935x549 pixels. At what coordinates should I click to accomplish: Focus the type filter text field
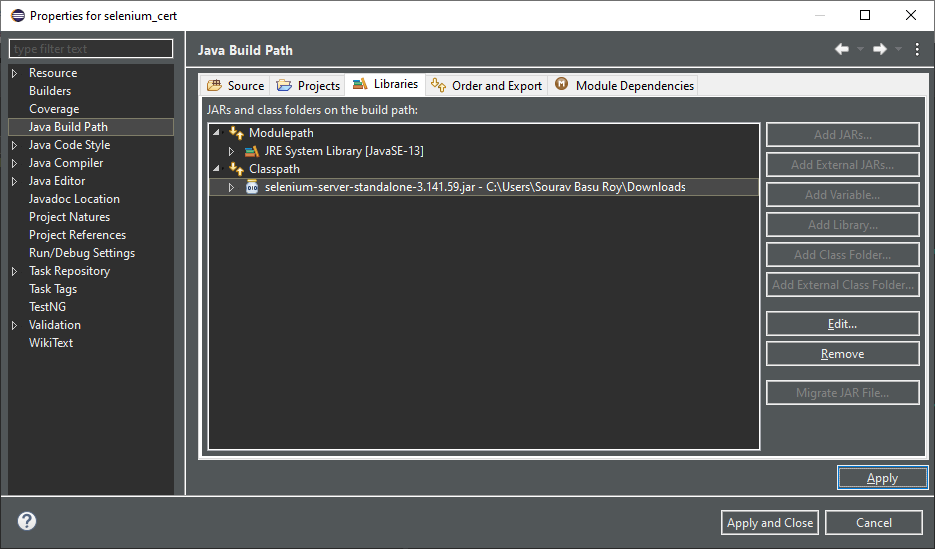click(x=91, y=49)
